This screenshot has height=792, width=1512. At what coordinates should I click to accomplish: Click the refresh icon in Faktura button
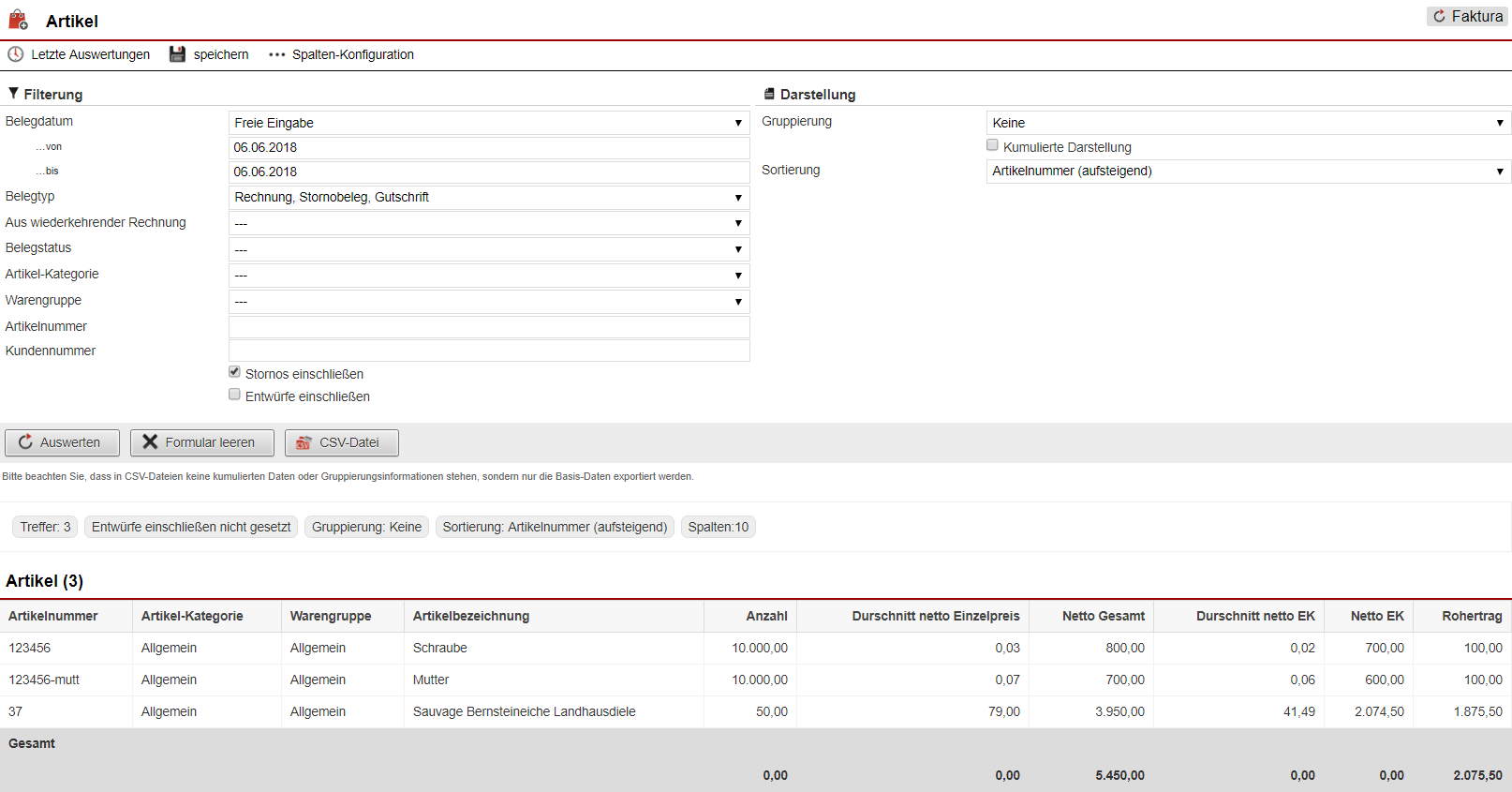click(x=1439, y=16)
